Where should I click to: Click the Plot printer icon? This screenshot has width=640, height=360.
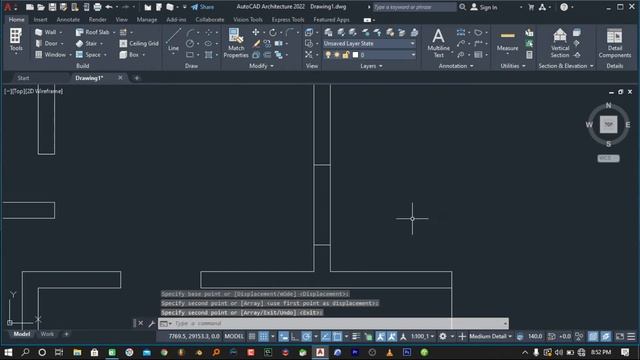(97, 7)
